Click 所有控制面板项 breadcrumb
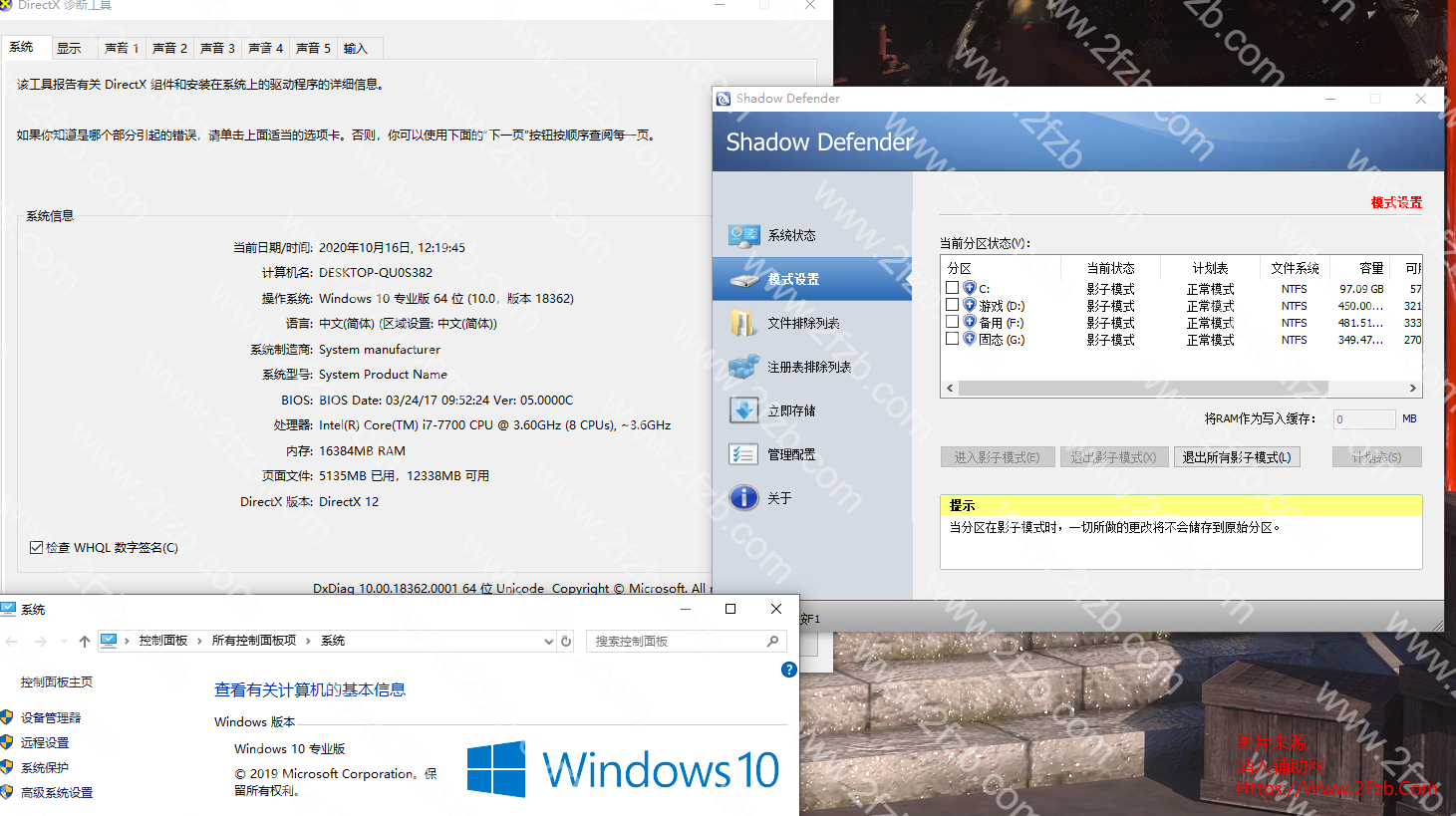Viewport: 1456px width, 816px height. pyautogui.click(x=254, y=641)
